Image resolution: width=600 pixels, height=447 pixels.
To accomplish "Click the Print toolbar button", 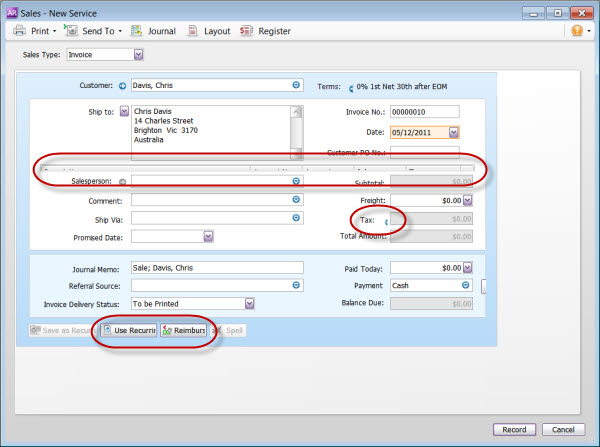I will (34, 31).
